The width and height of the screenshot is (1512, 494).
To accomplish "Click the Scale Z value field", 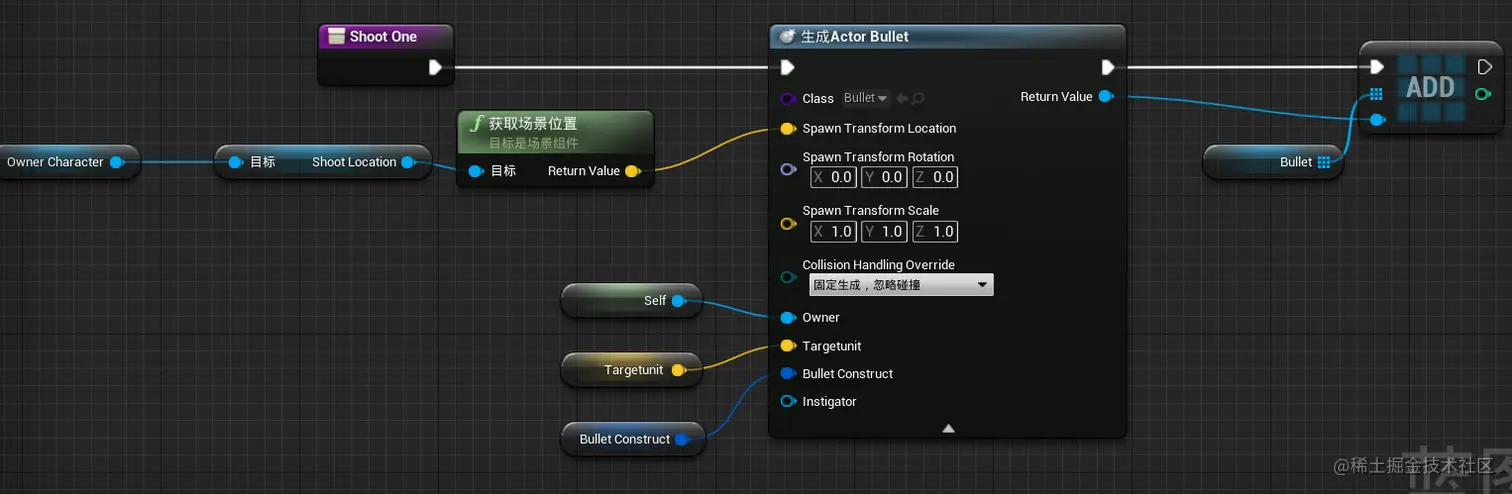I will click(x=935, y=231).
